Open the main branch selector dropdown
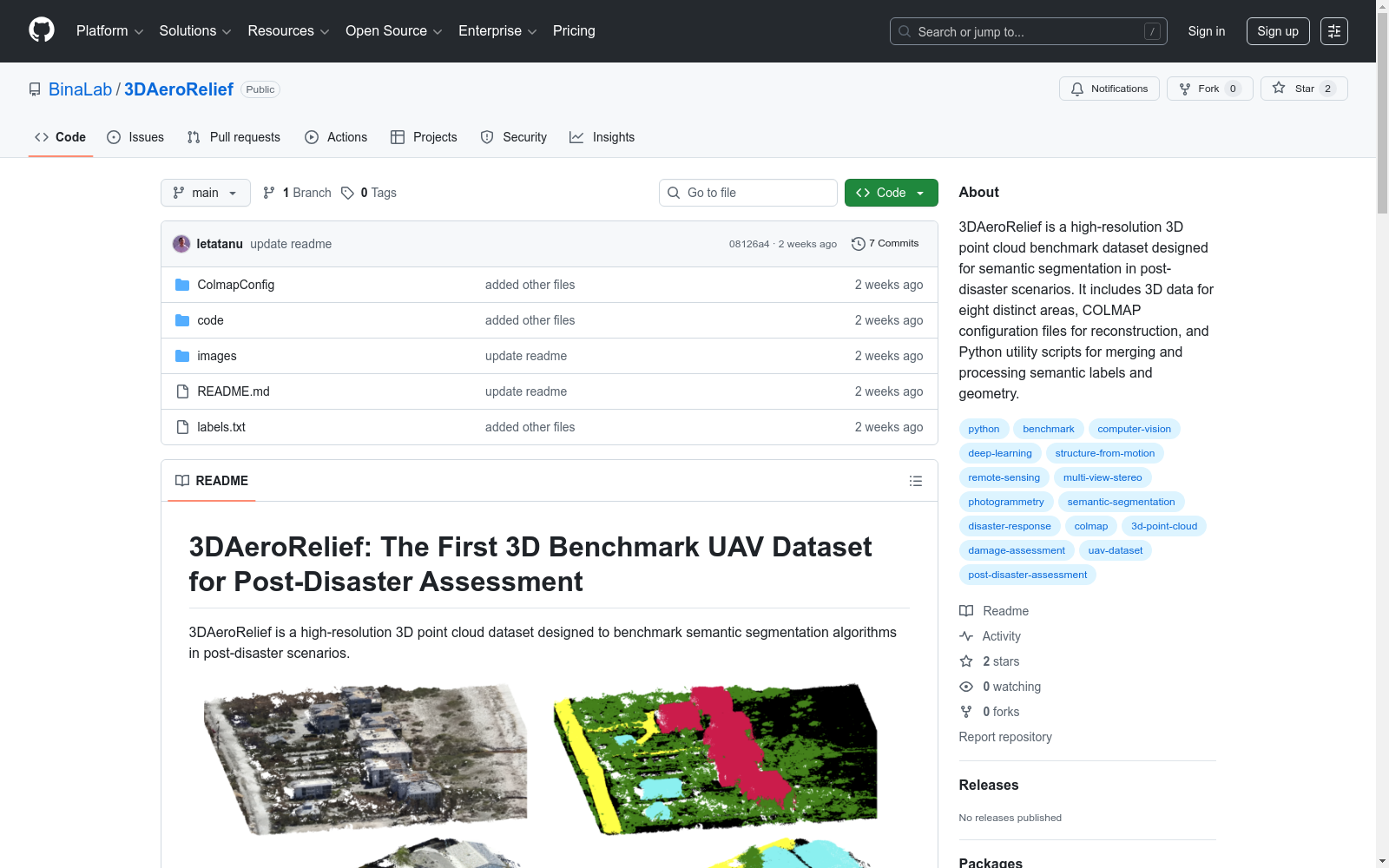Screen dimensions: 1389x868 tap(206, 193)
